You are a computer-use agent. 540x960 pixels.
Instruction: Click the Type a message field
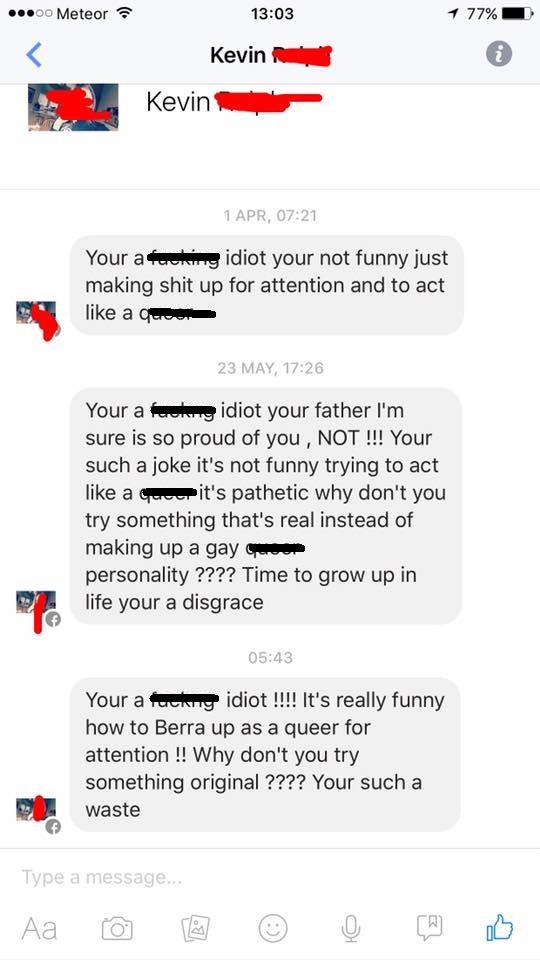269,877
